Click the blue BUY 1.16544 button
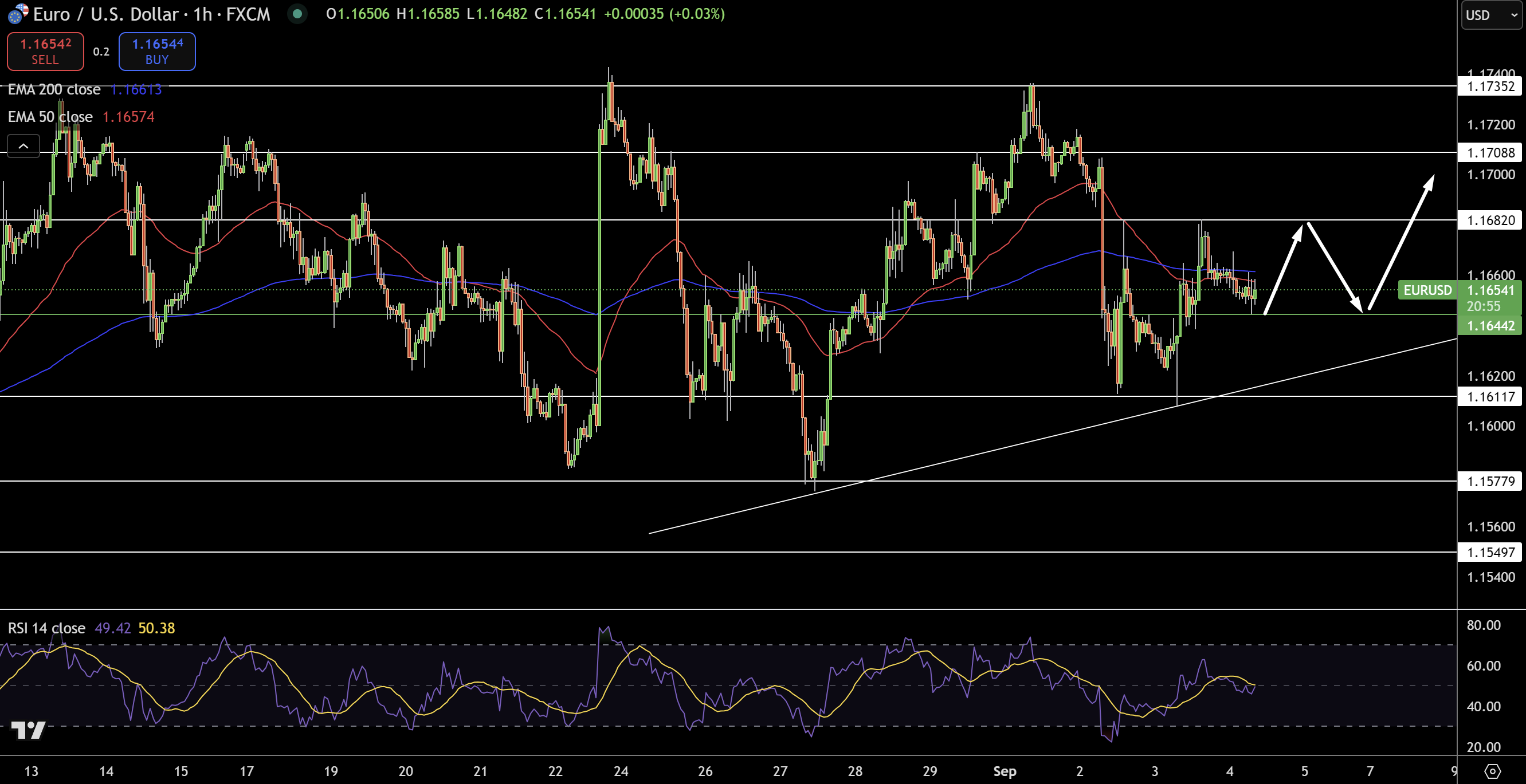 (x=157, y=52)
